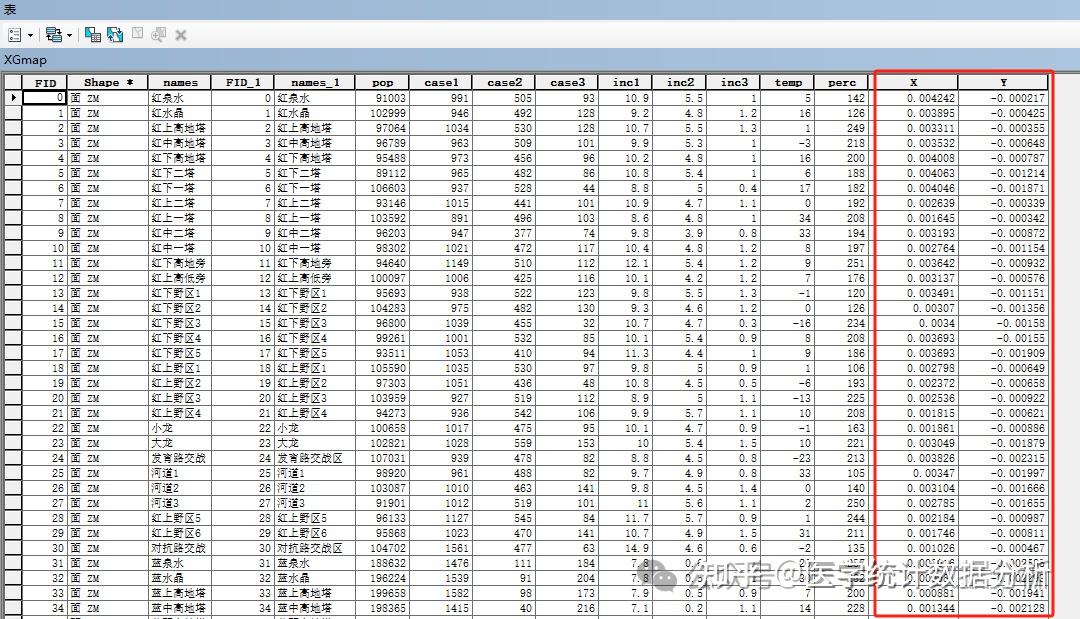The image size is (1080, 619).
Task: Click the Delete Selected rows icon
Action: 180,35
